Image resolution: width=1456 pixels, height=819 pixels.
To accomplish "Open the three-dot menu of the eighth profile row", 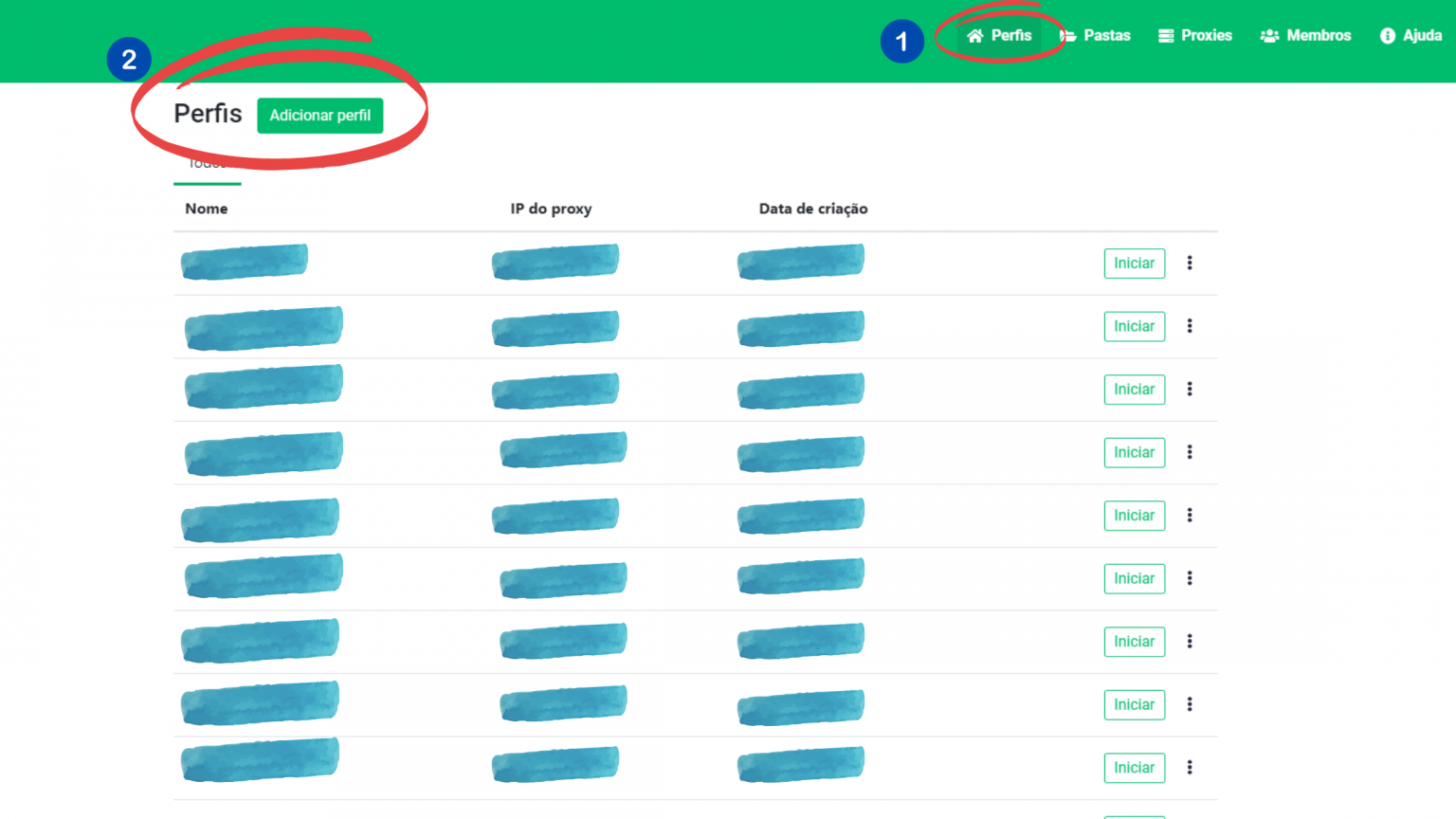I will coord(1190,704).
